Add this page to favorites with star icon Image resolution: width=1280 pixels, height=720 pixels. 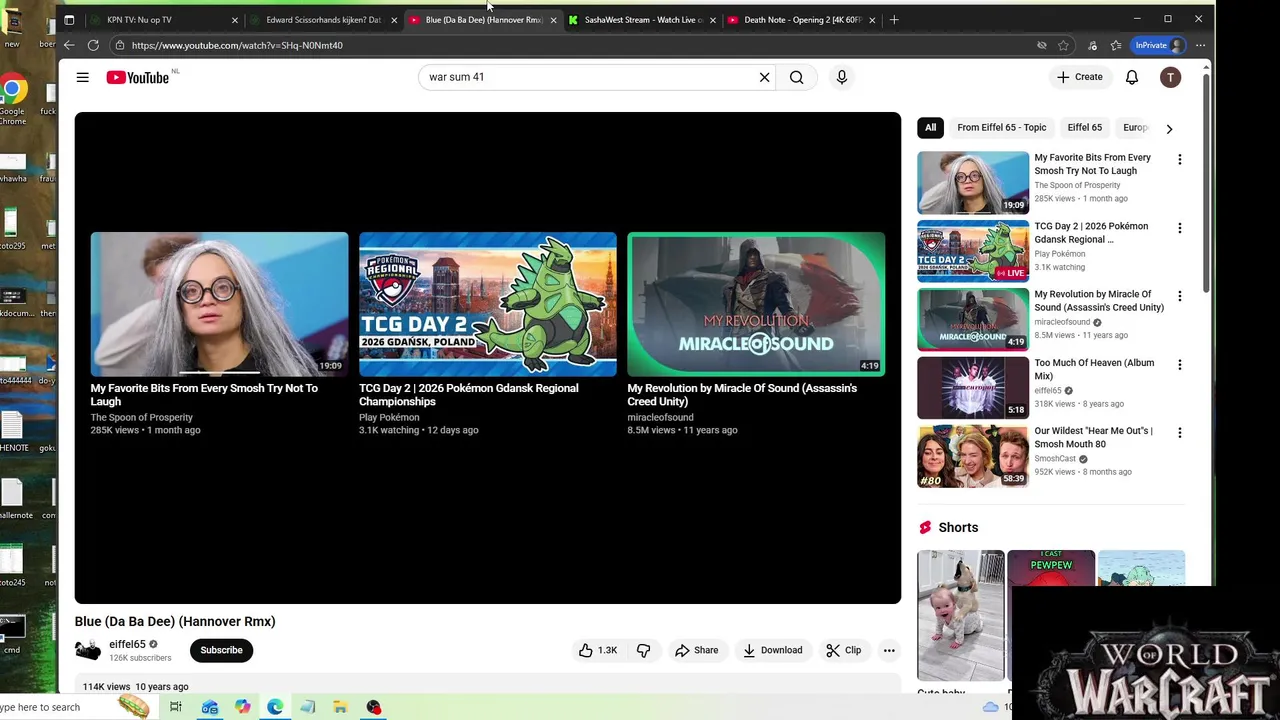point(1063,45)
